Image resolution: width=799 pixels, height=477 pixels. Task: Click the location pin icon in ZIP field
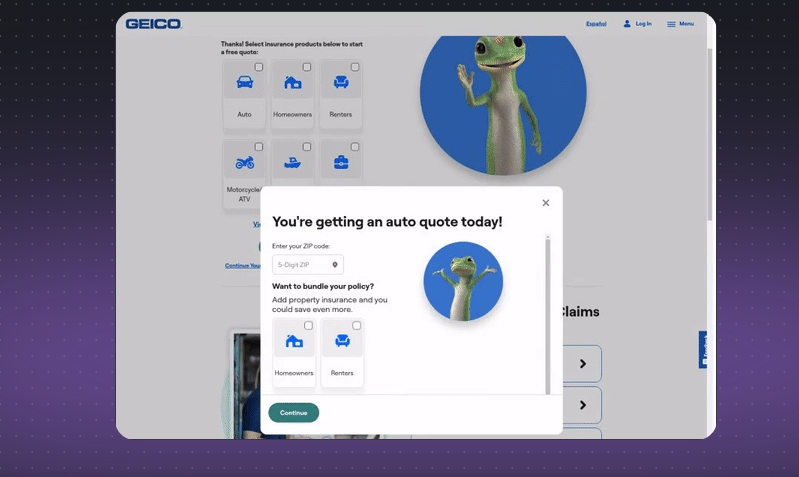pos(335,265)
